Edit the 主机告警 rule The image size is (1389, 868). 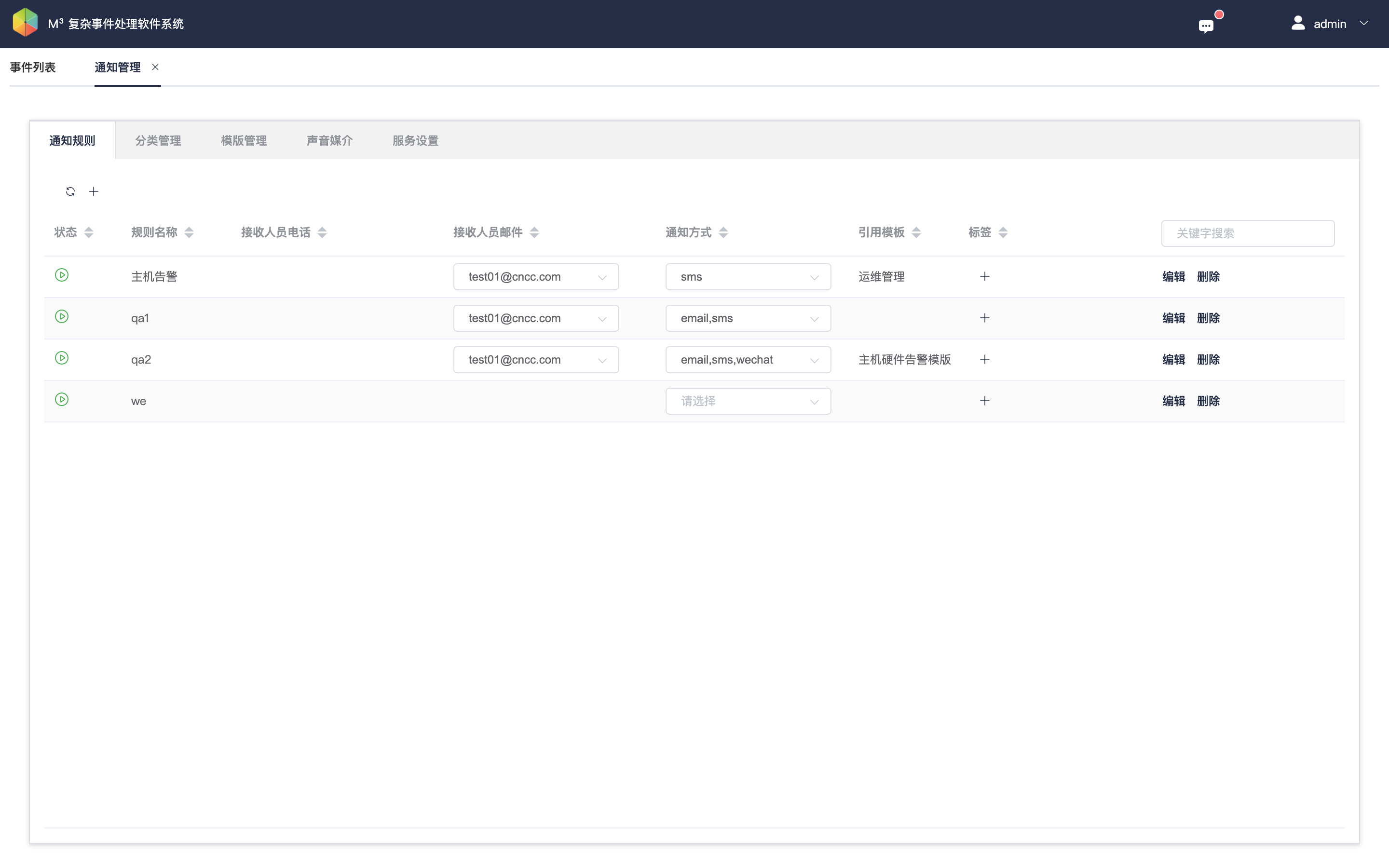click(x=1173, y=277)
